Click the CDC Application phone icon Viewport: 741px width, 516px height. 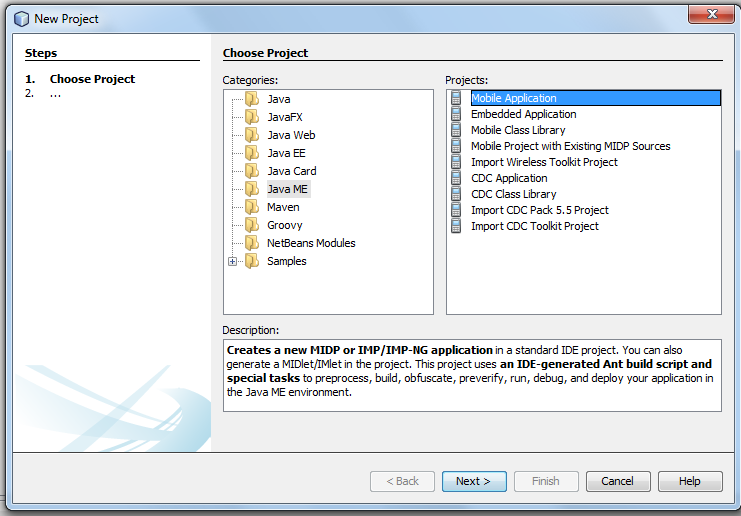(x=456, y=178)
